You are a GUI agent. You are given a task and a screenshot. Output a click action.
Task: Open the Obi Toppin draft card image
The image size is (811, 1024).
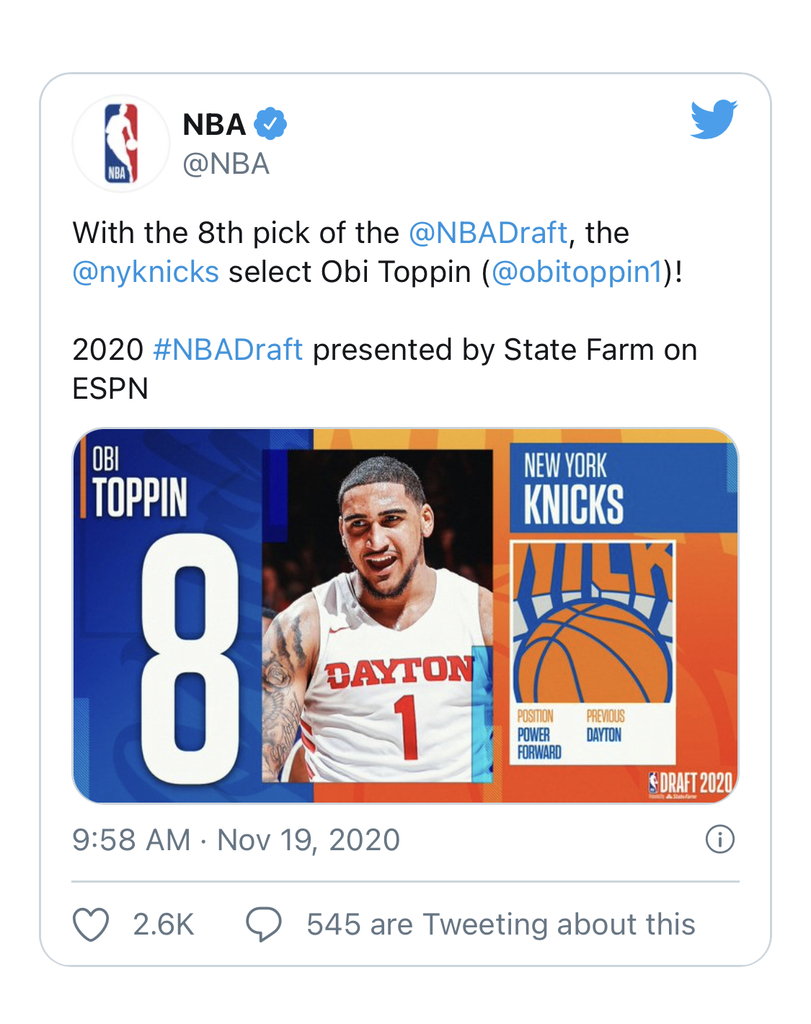coord(406,615)
